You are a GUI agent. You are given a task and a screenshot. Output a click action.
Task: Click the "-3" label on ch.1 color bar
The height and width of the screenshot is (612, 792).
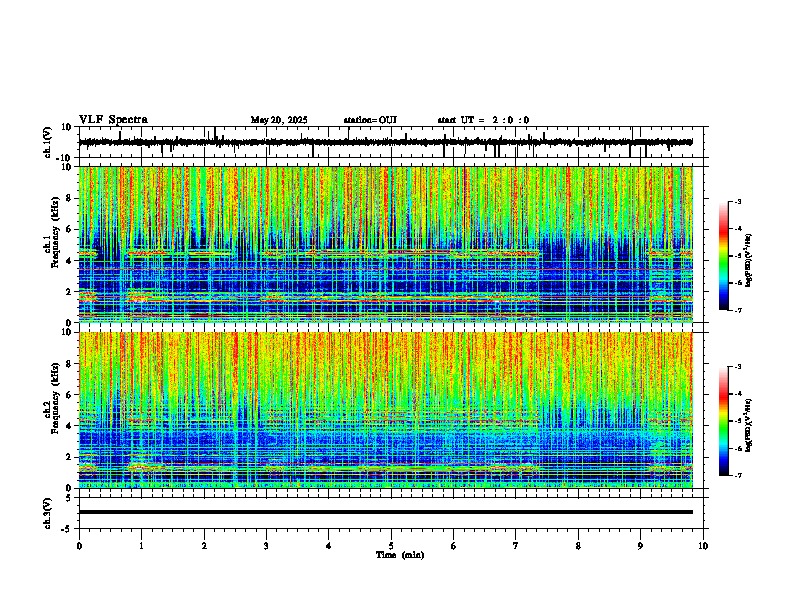(x=738, y=202)
